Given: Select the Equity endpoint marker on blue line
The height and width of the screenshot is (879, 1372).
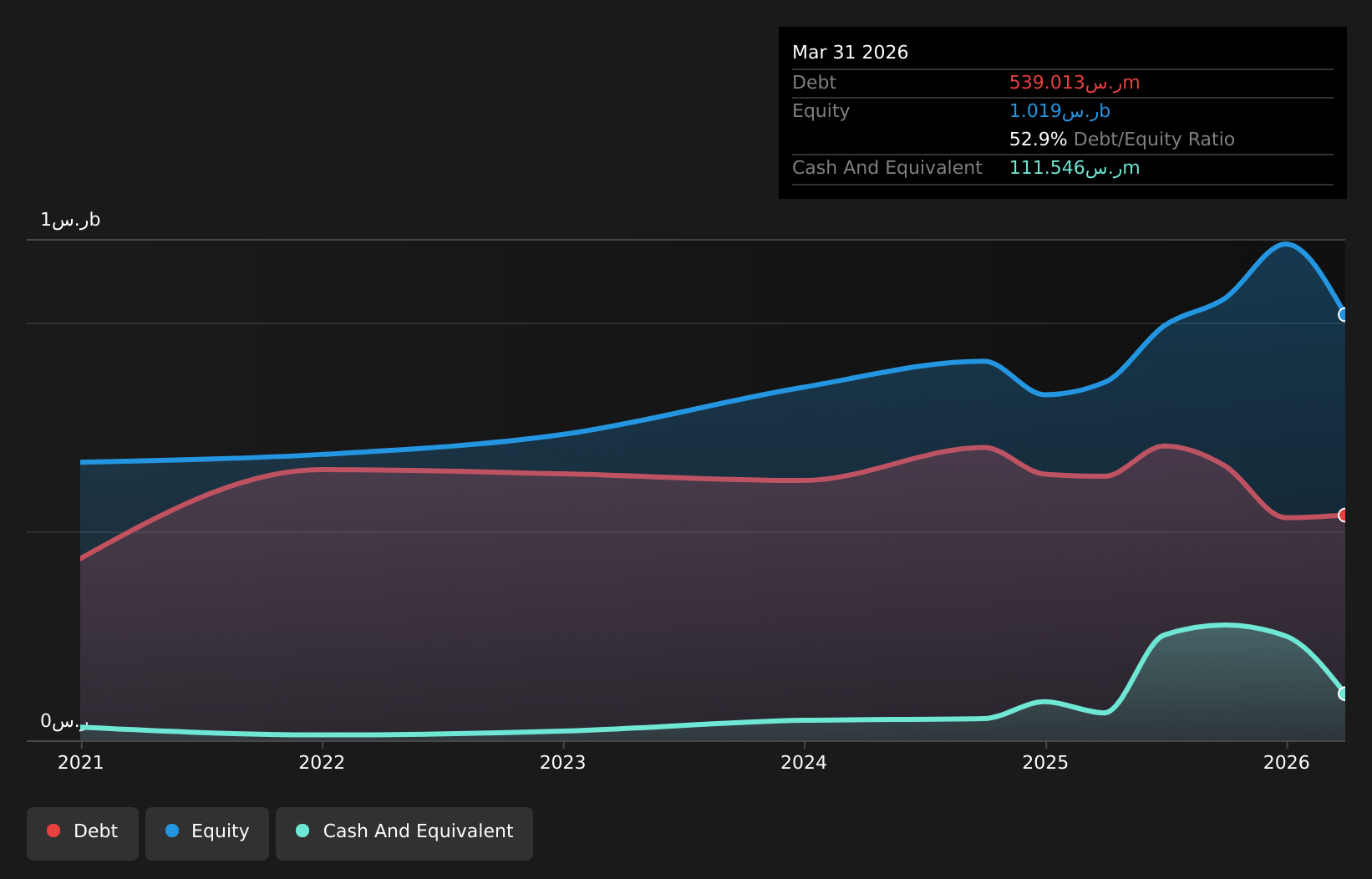Looking at the screenshot, I should click(x=1344, y=315).
